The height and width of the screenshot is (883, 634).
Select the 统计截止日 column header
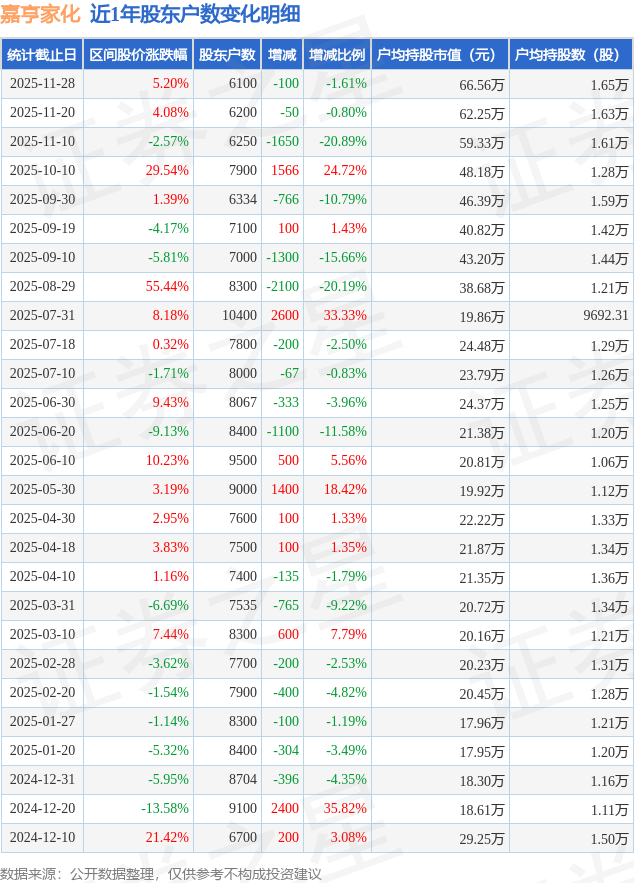pos(41,55)
